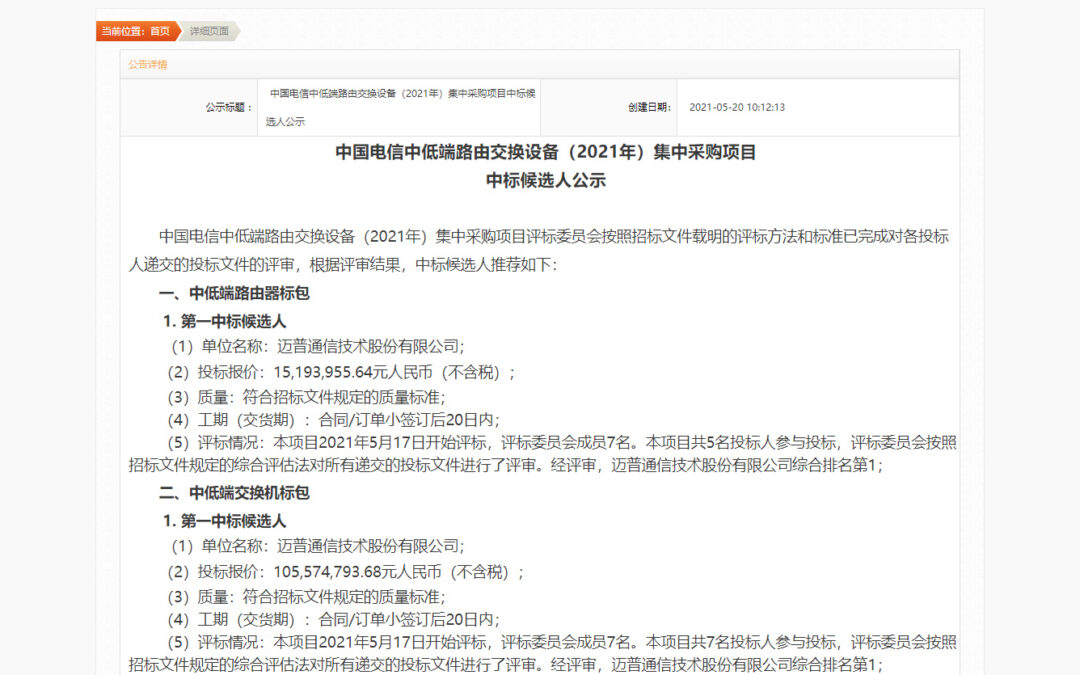Click the 公告详情 section header
Image resolution: width=1080 pixels, height=675 pixels.
[147, 65]
